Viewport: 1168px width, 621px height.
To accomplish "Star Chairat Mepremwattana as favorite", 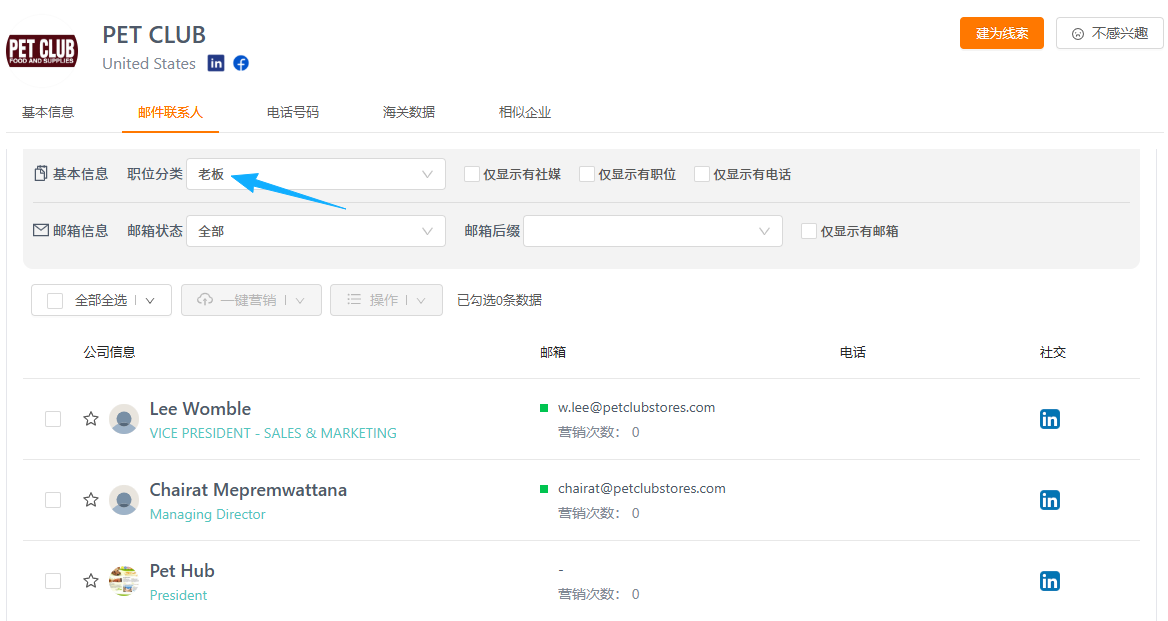I will point(91,500).
